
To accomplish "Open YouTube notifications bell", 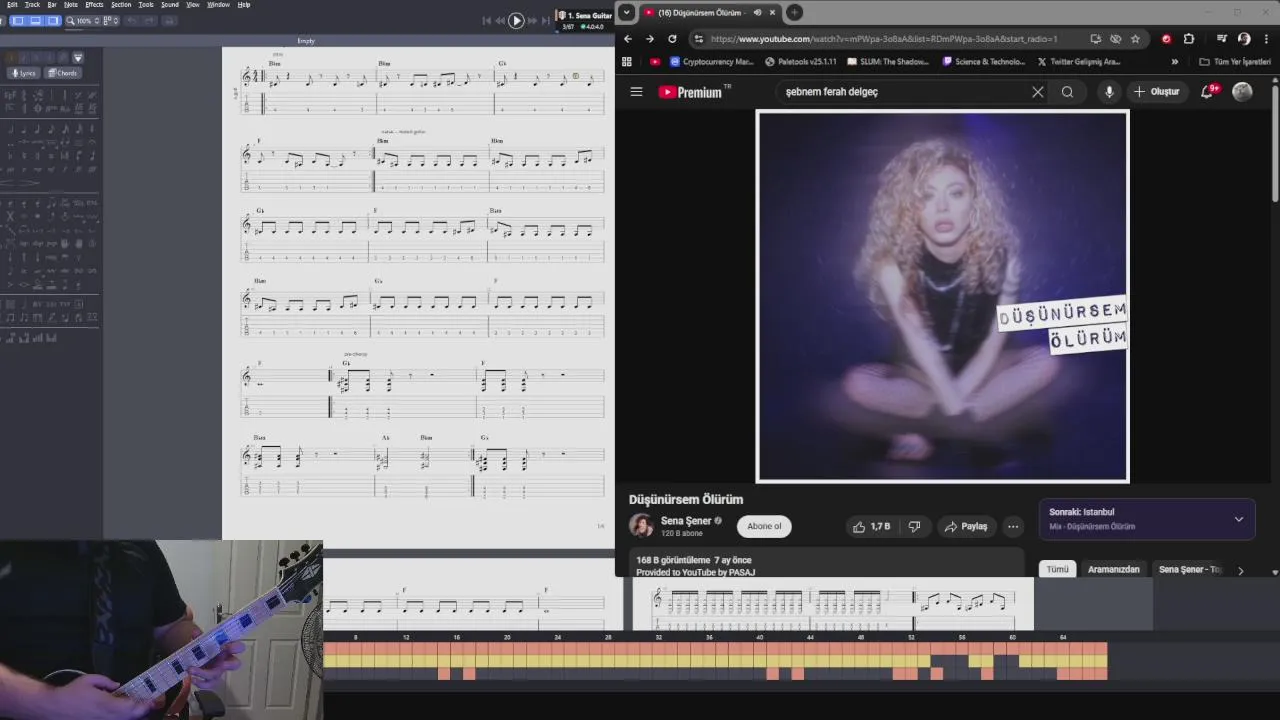I will (1209, 92).
